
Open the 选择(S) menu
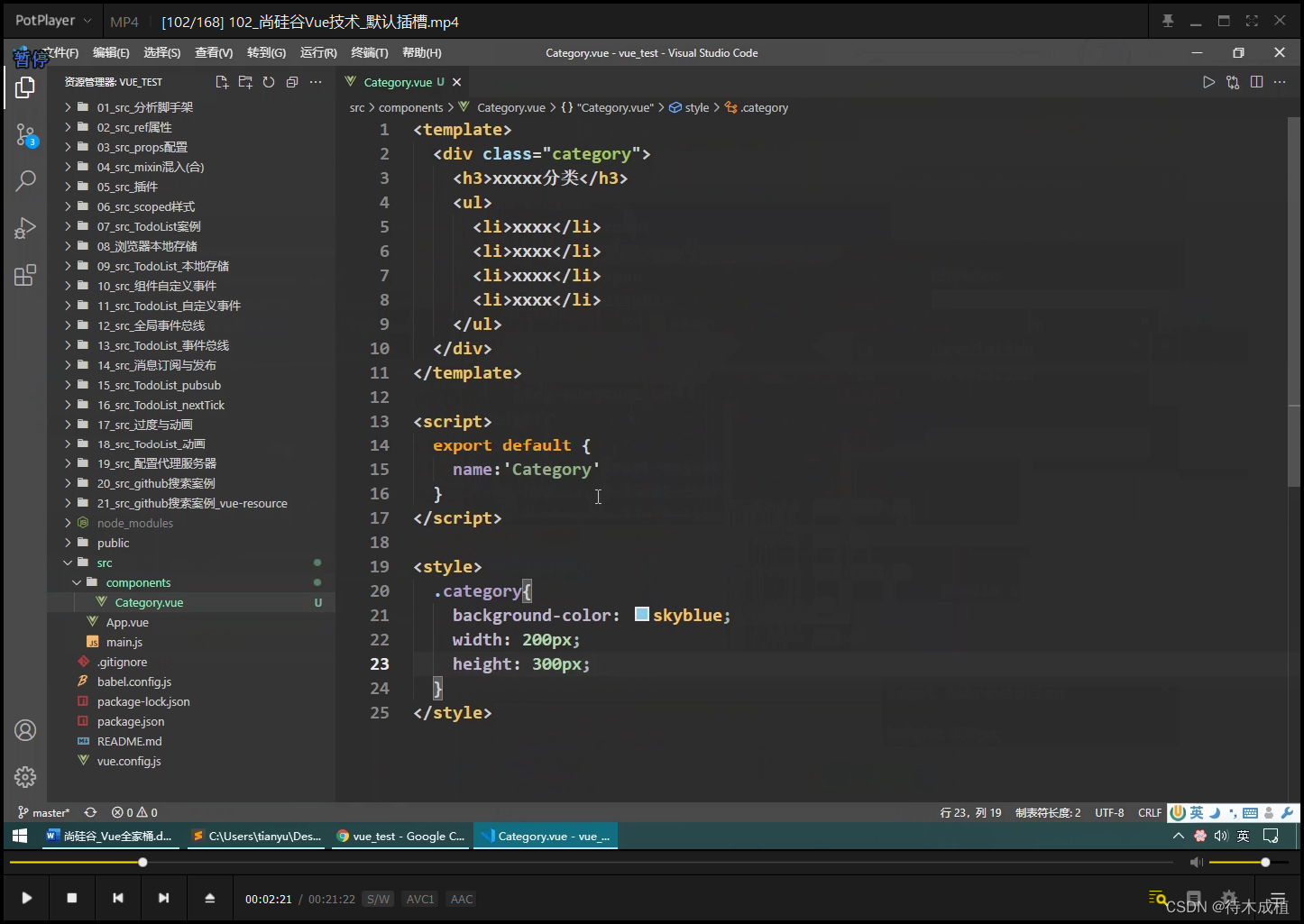pyautogui.click(x=162, y=52)
